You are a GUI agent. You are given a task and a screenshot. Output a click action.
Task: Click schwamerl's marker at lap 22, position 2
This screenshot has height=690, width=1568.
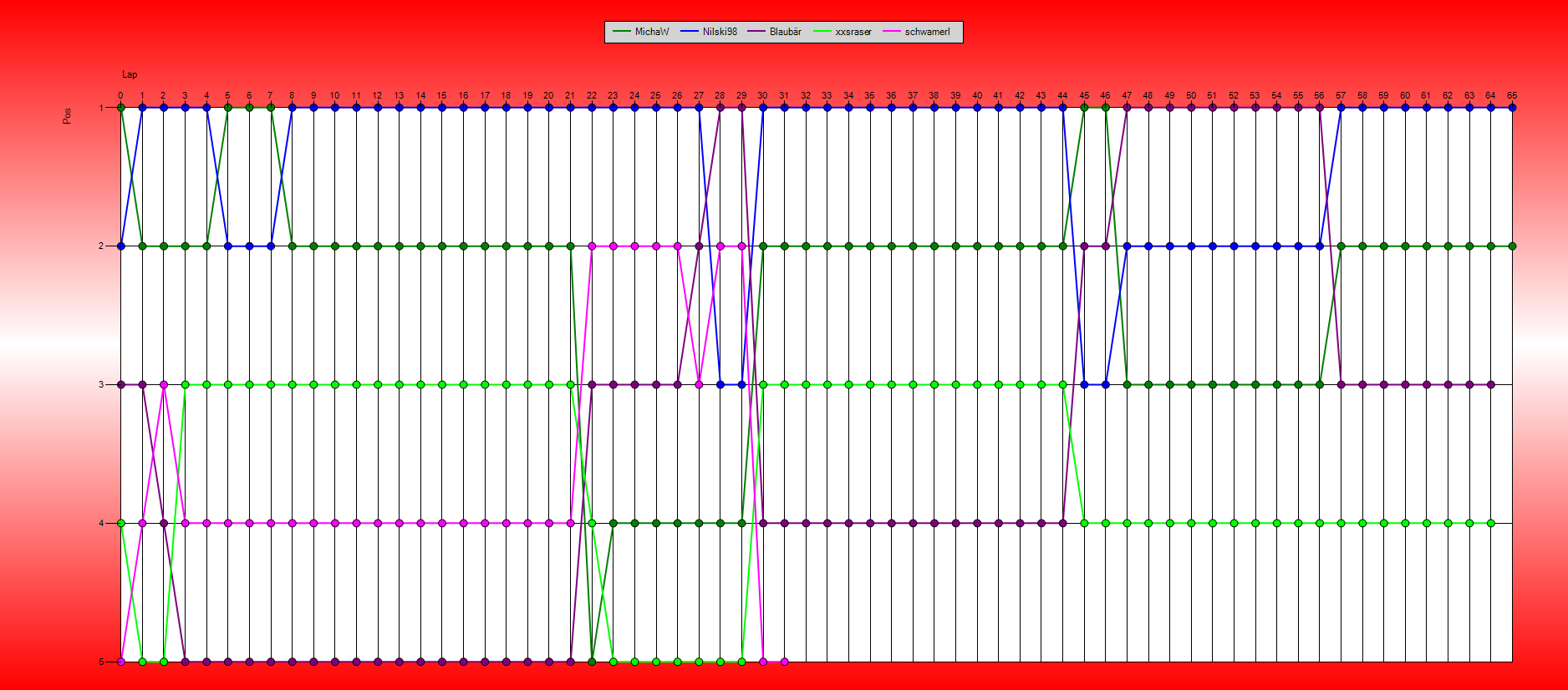coord(592,246)
